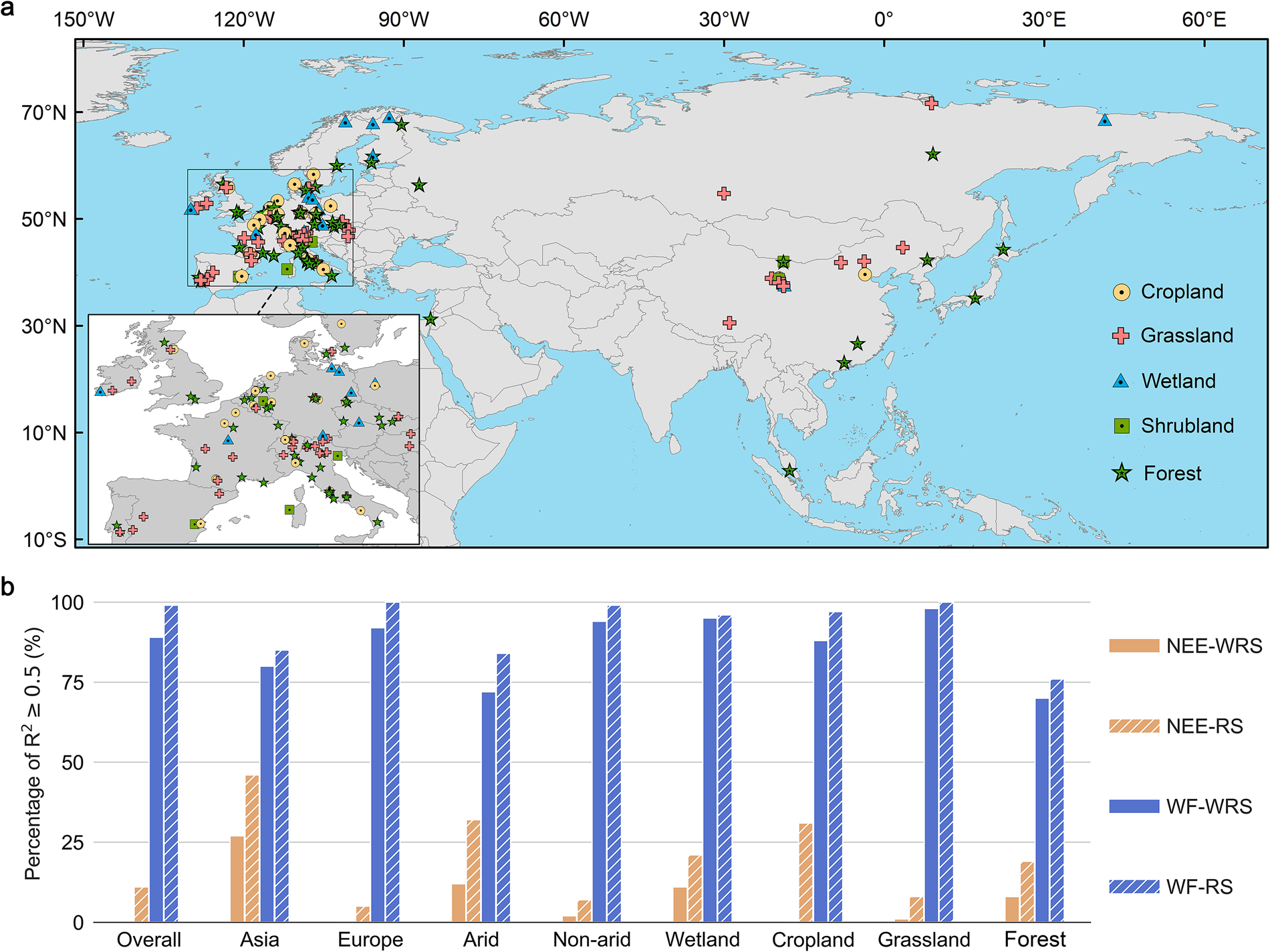Select the forest star on Hokkaido
Viewport: 1270px width, 952px height.
[1003, 250]
